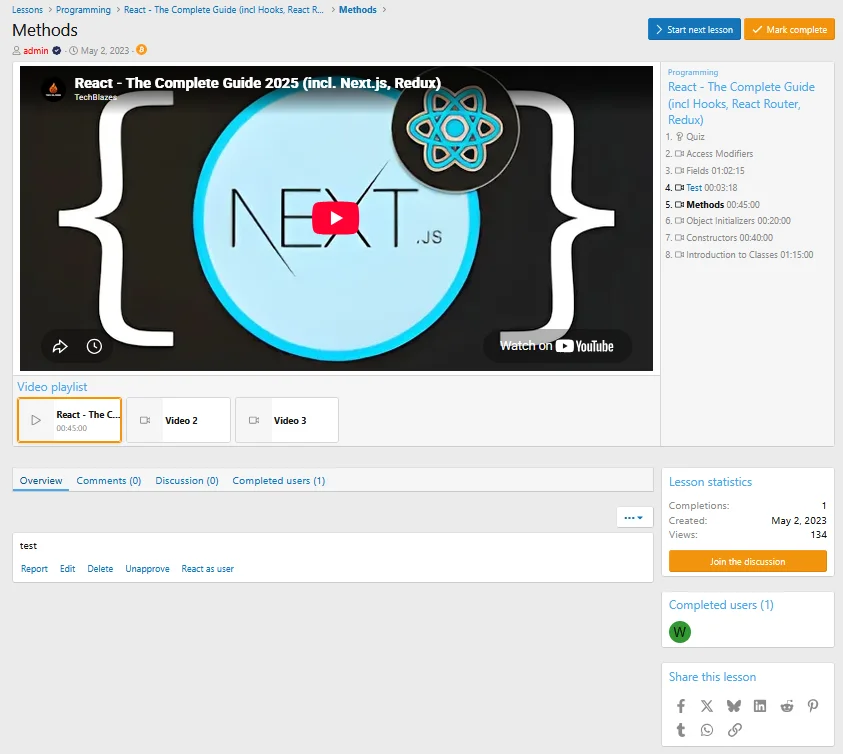843x754 pixels.
Task: Click admin verified badge icon
Action: pyautogui.click(x=56, y=51)
